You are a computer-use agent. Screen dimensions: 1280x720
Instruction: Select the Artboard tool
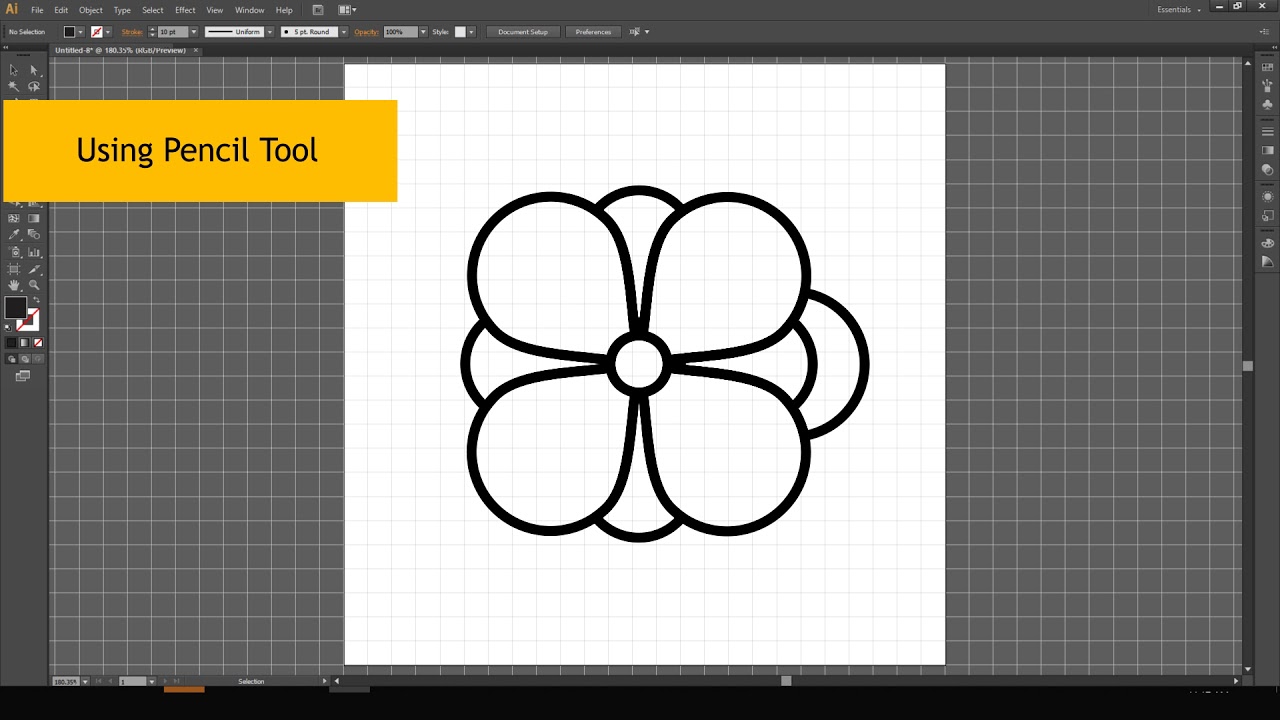click(x=13, y=269)
